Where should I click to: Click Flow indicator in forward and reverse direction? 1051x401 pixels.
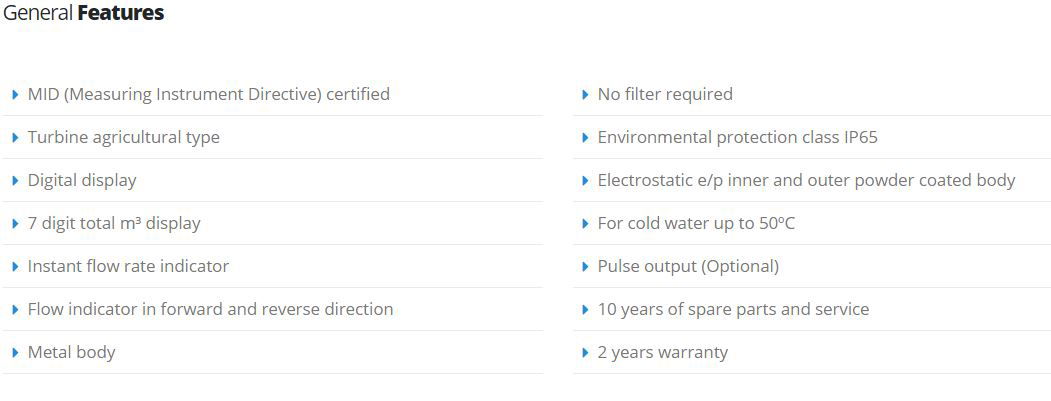210,309
